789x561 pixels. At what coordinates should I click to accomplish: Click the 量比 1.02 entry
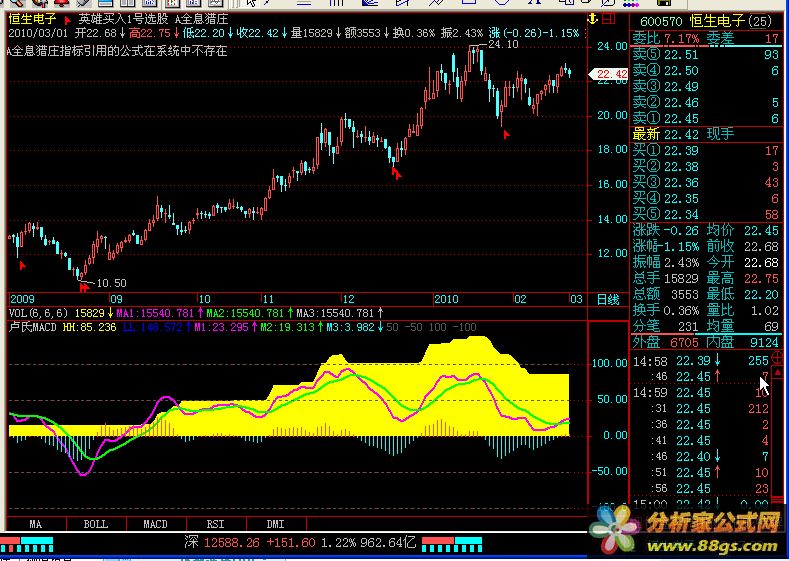743,310
